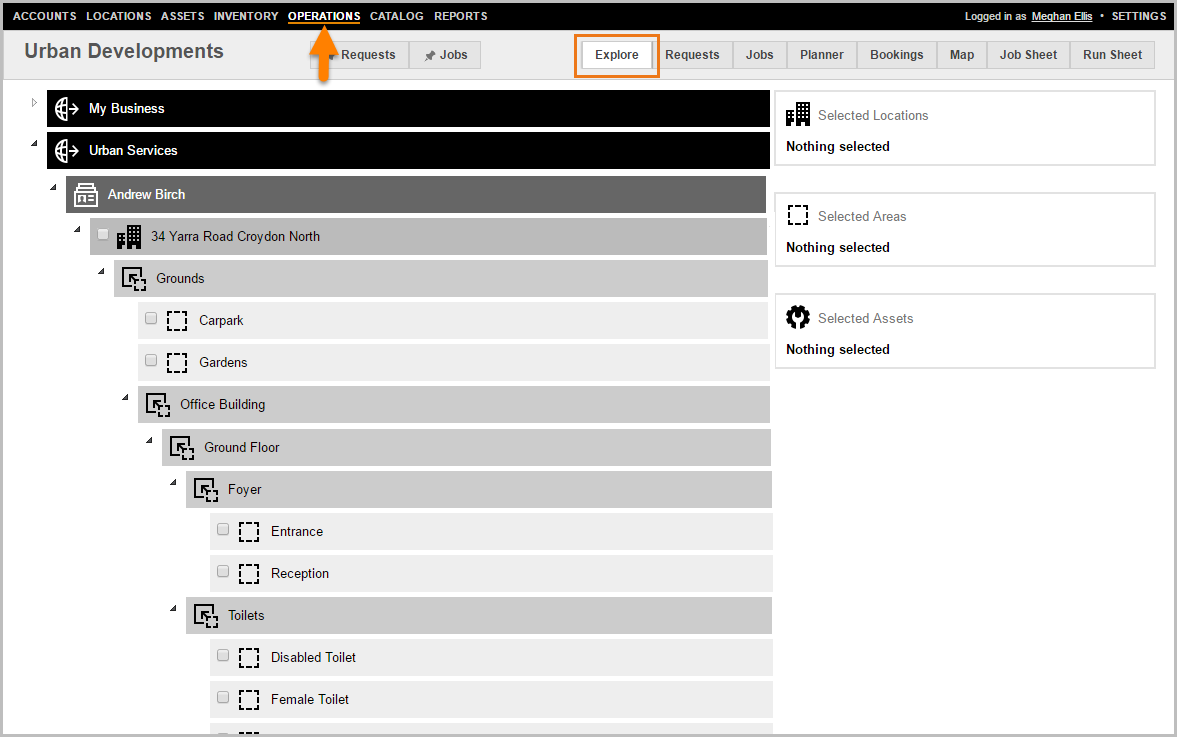
Task: Click the globe icon beside My Business
Action: tap(67, 109)
